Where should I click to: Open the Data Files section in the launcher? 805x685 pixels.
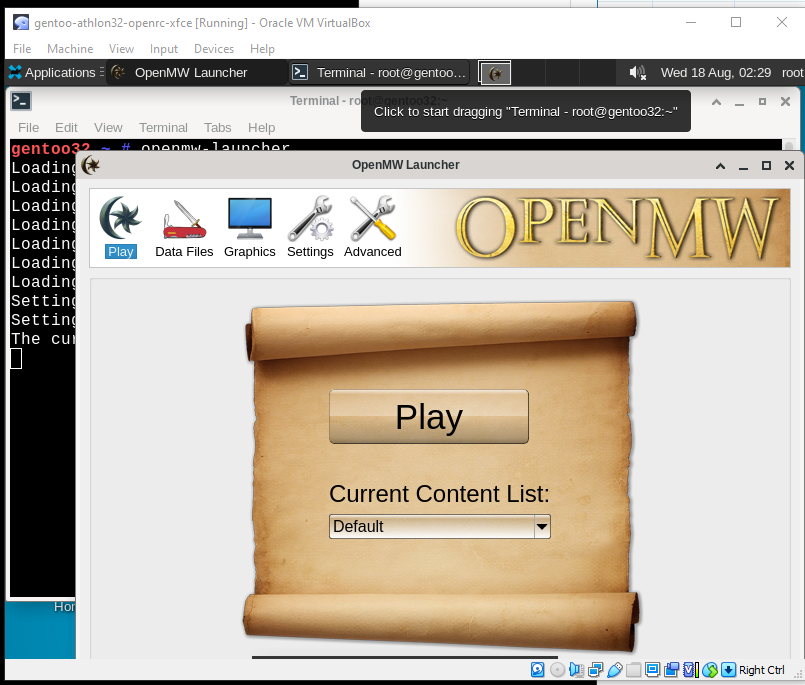184,228
